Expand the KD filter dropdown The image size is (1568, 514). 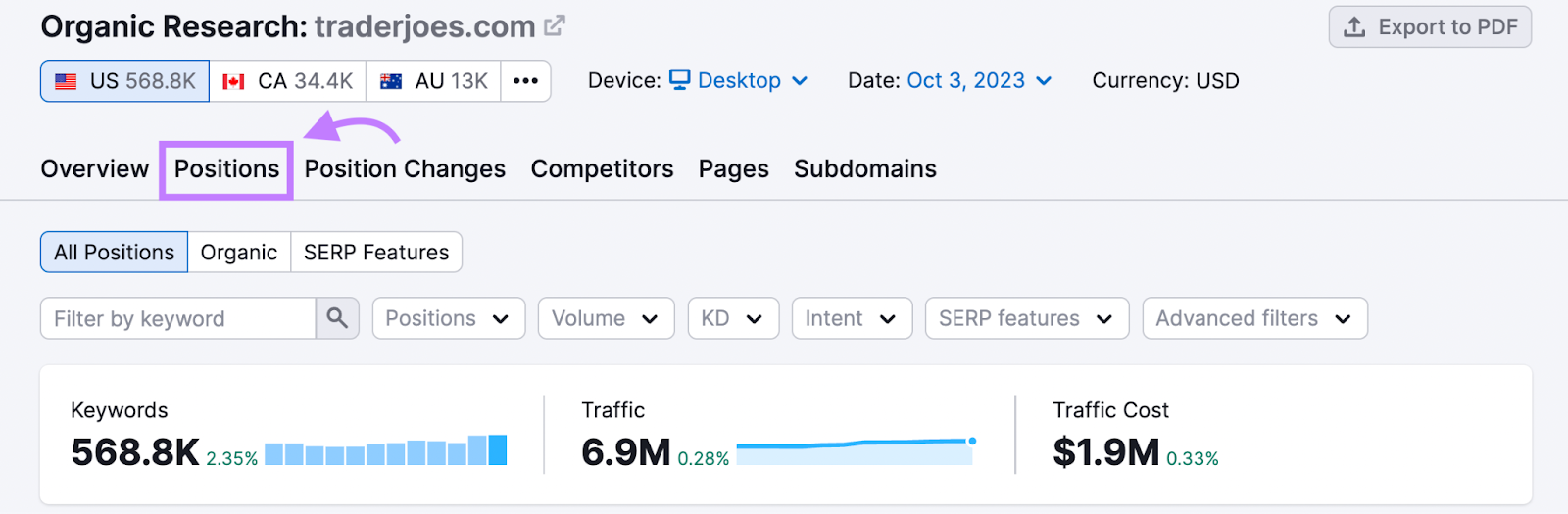tap(733, 319)
